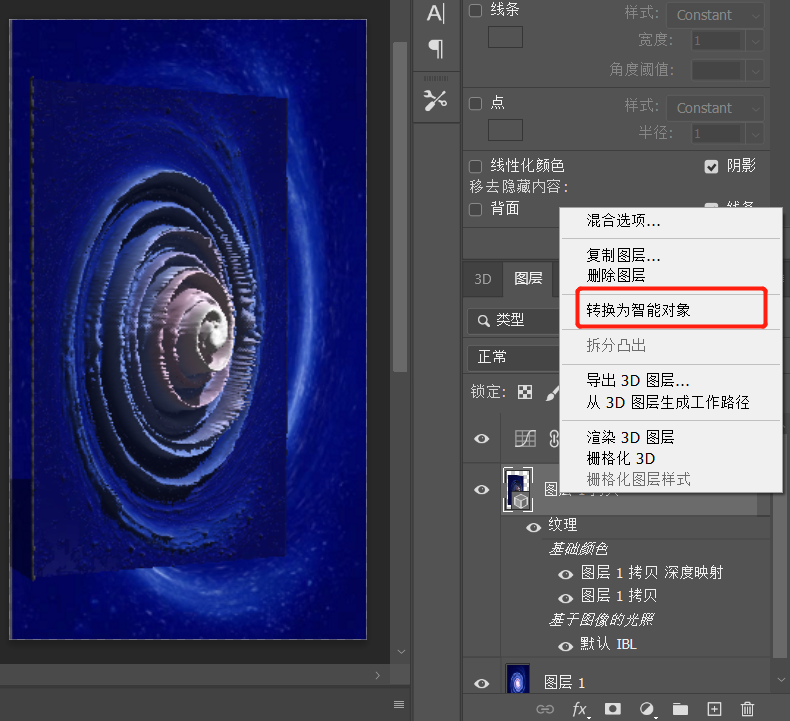Open the 正常 blend mode dropdown
Viewport: 790px width, 721px height.
(x=514, y=357)
